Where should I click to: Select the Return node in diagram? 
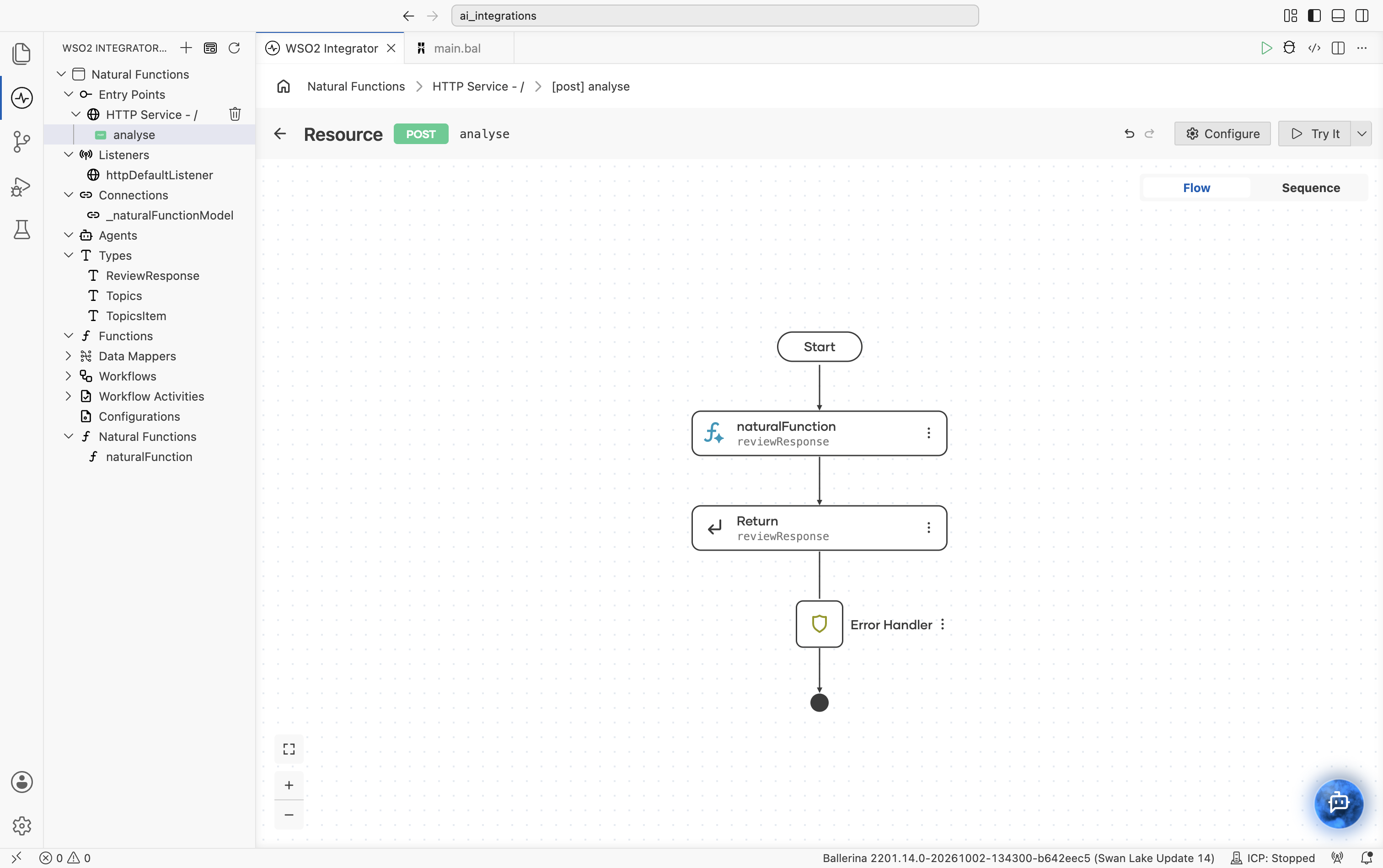point(819,528)
